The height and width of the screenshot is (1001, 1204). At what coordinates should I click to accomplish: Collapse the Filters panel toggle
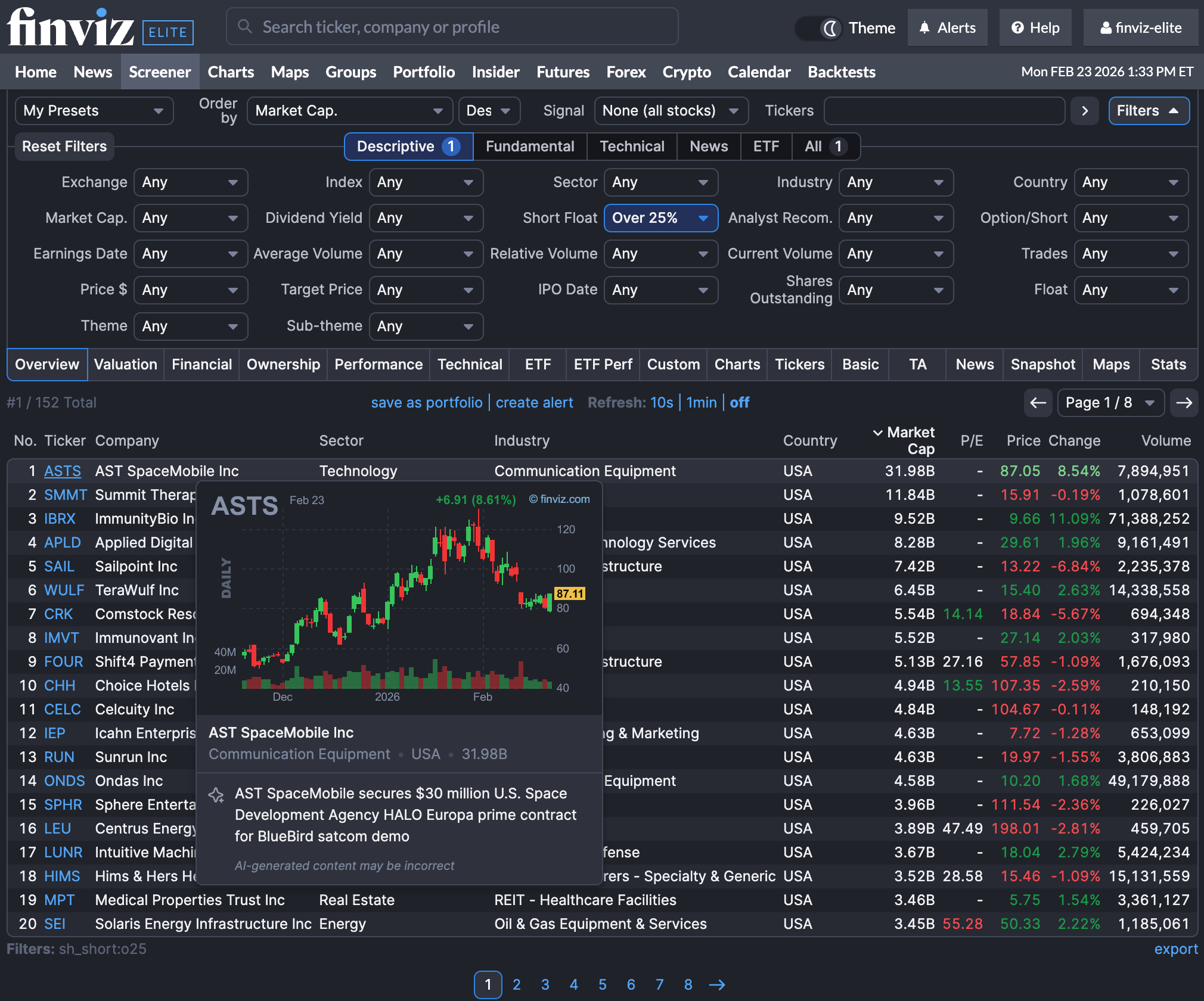pyautogui.click(x=1149, y=111)
